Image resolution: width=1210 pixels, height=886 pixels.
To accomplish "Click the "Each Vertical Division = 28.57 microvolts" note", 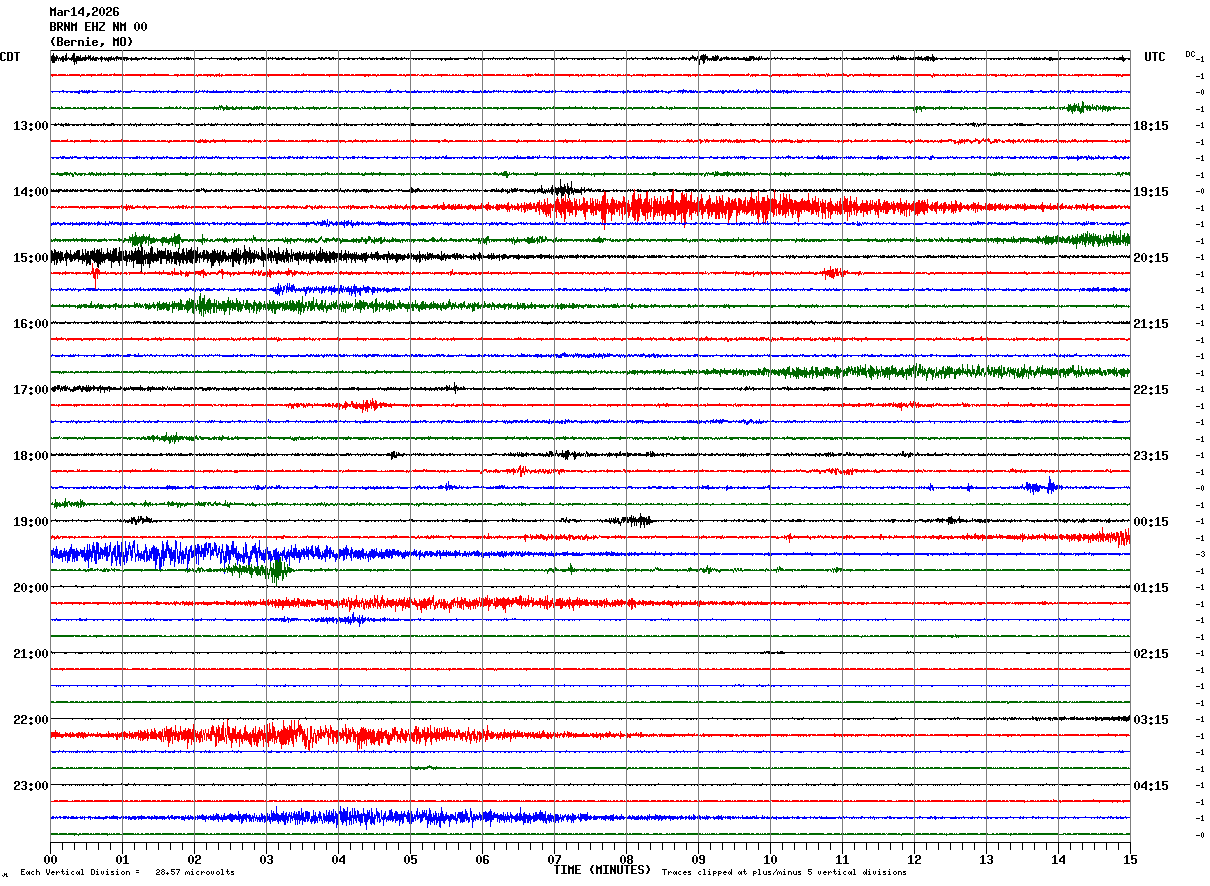I will coord(127,873).
